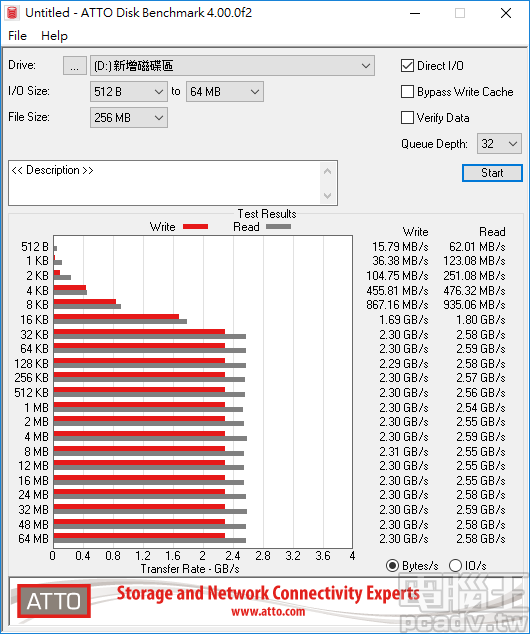This screenshot has width=530, height=634.
Task: Open the Help menu
Action: click(54, 36)
